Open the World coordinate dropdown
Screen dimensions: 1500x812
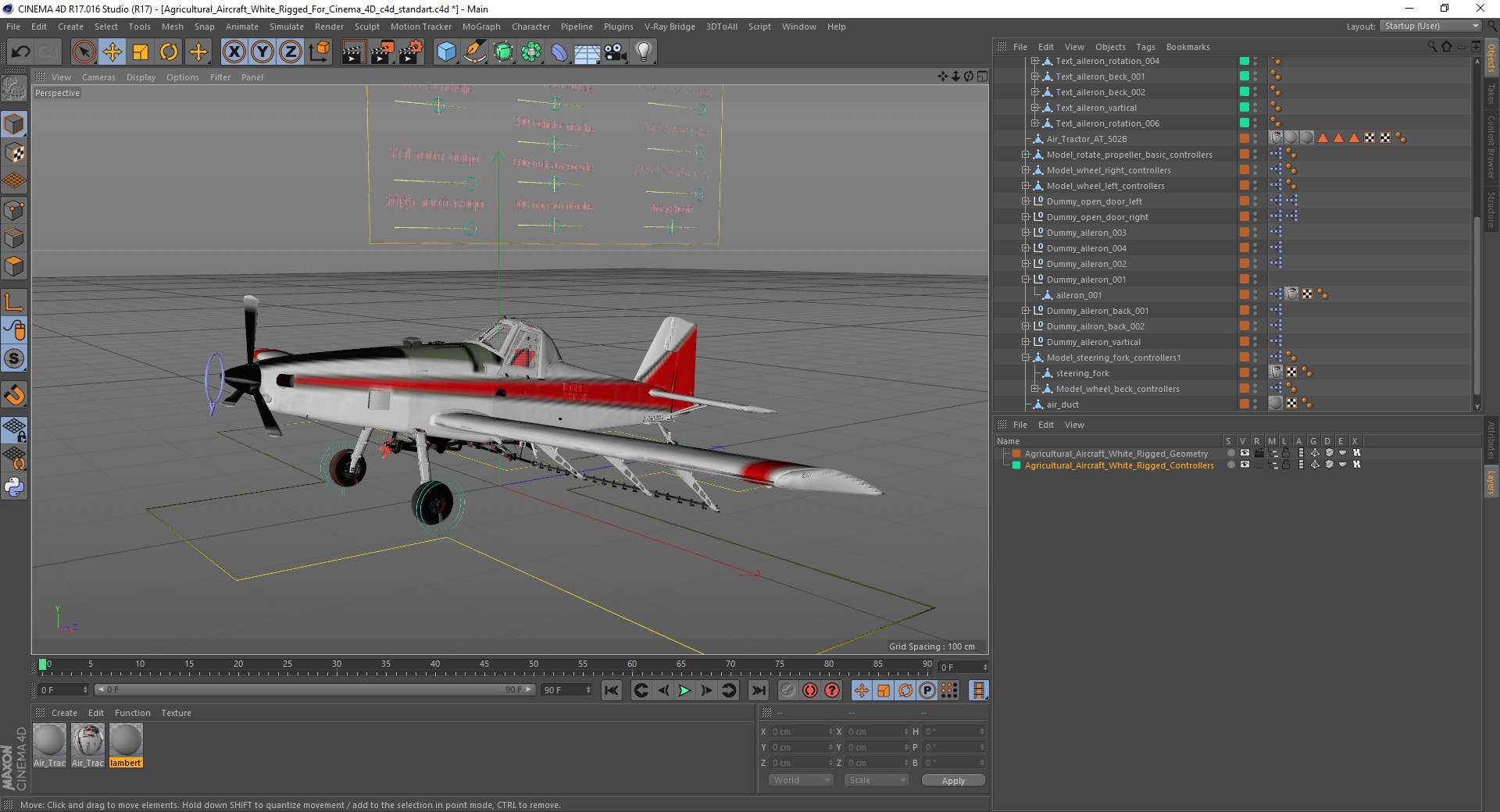pos(801,780)
